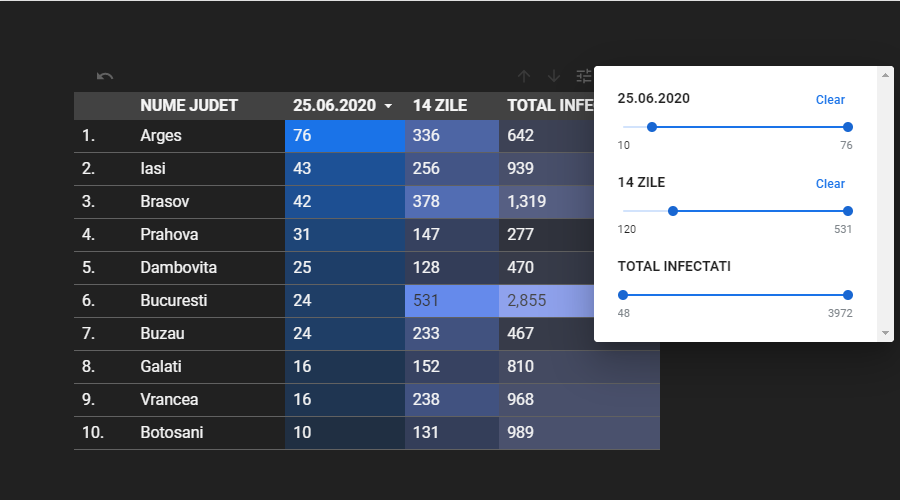
Task: Clear the 25.06.2020 slider filter
Action: (830, 100)
